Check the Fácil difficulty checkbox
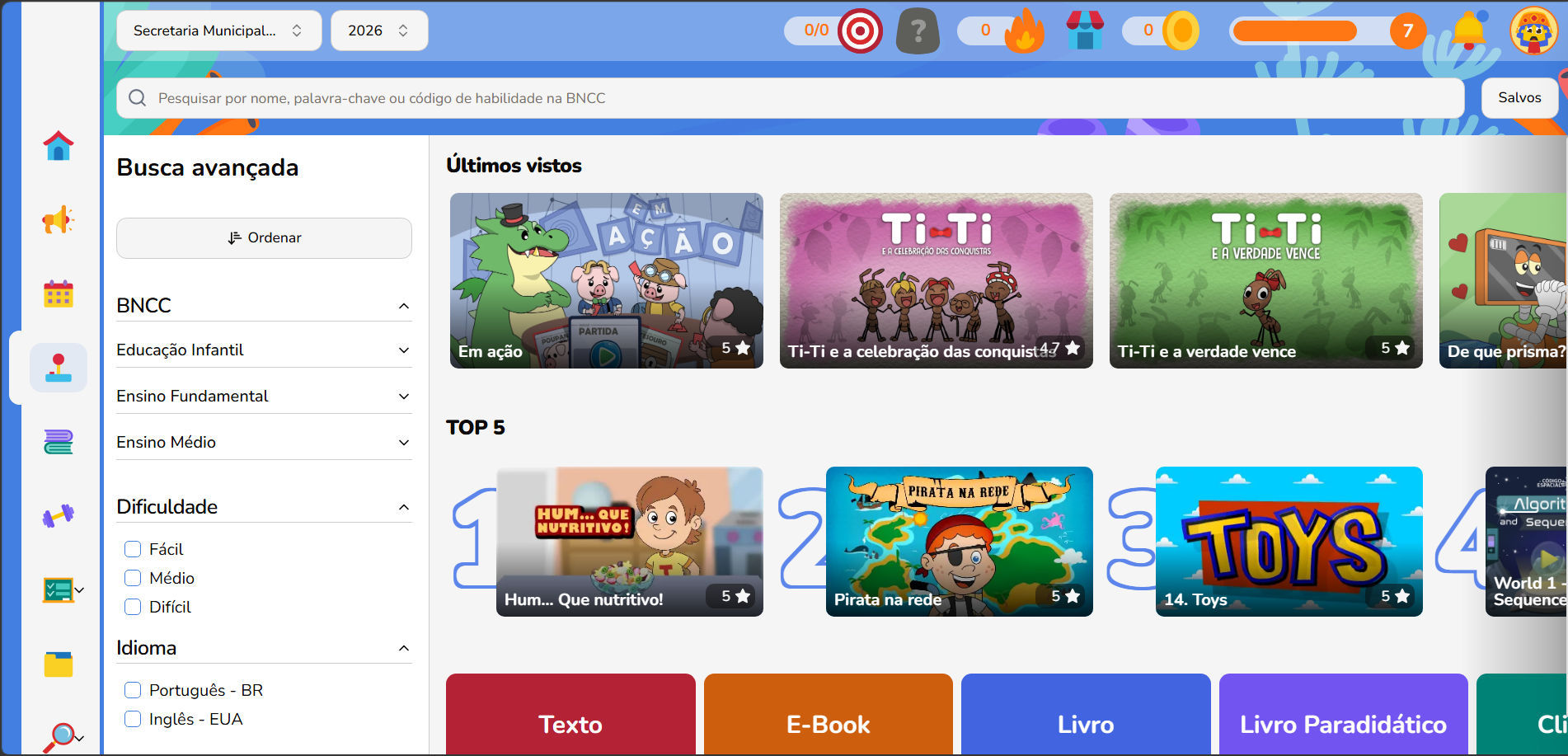 coord(133,549)
